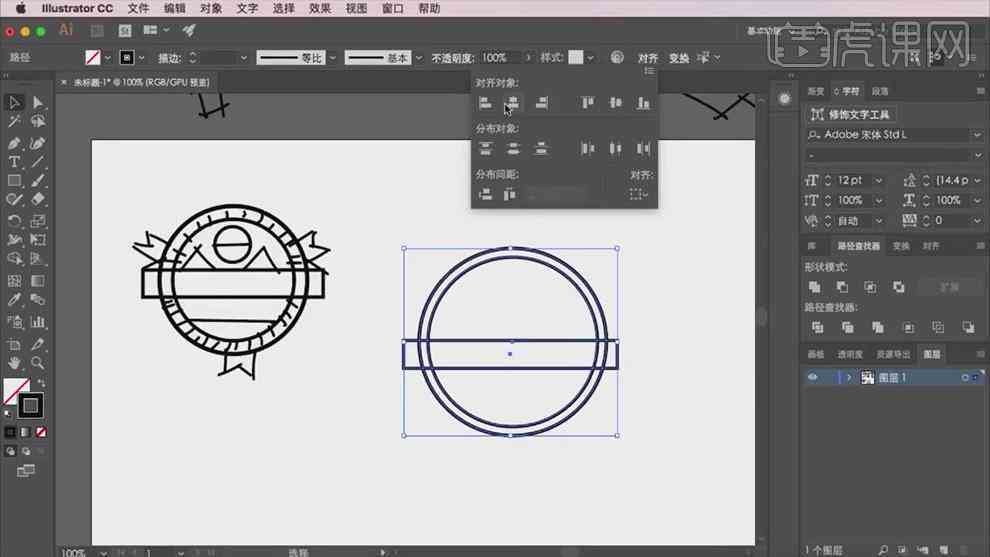Open brush definition 基本 dropdown
Image resolution: width=990 pixels, height=557 pixels.
click(x=419, y=58)
